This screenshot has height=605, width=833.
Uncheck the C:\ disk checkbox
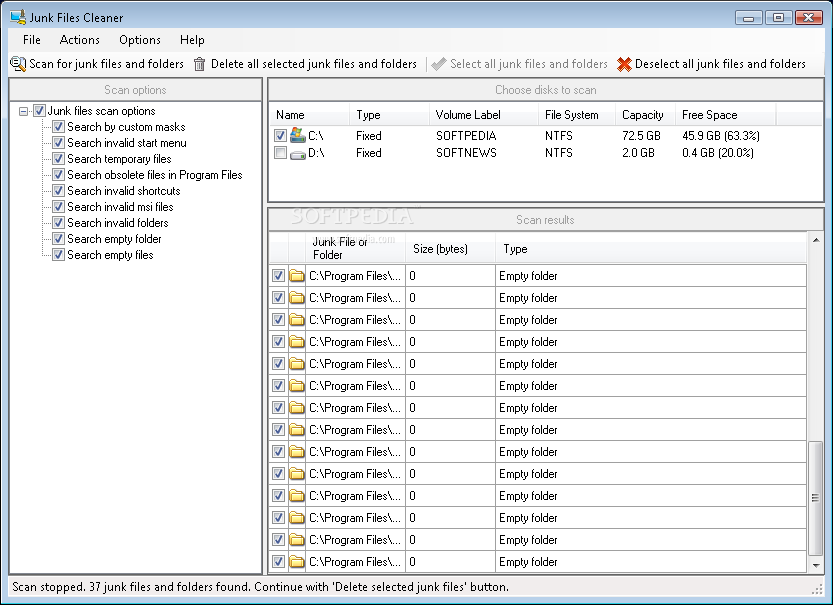[x=280, y=135]
